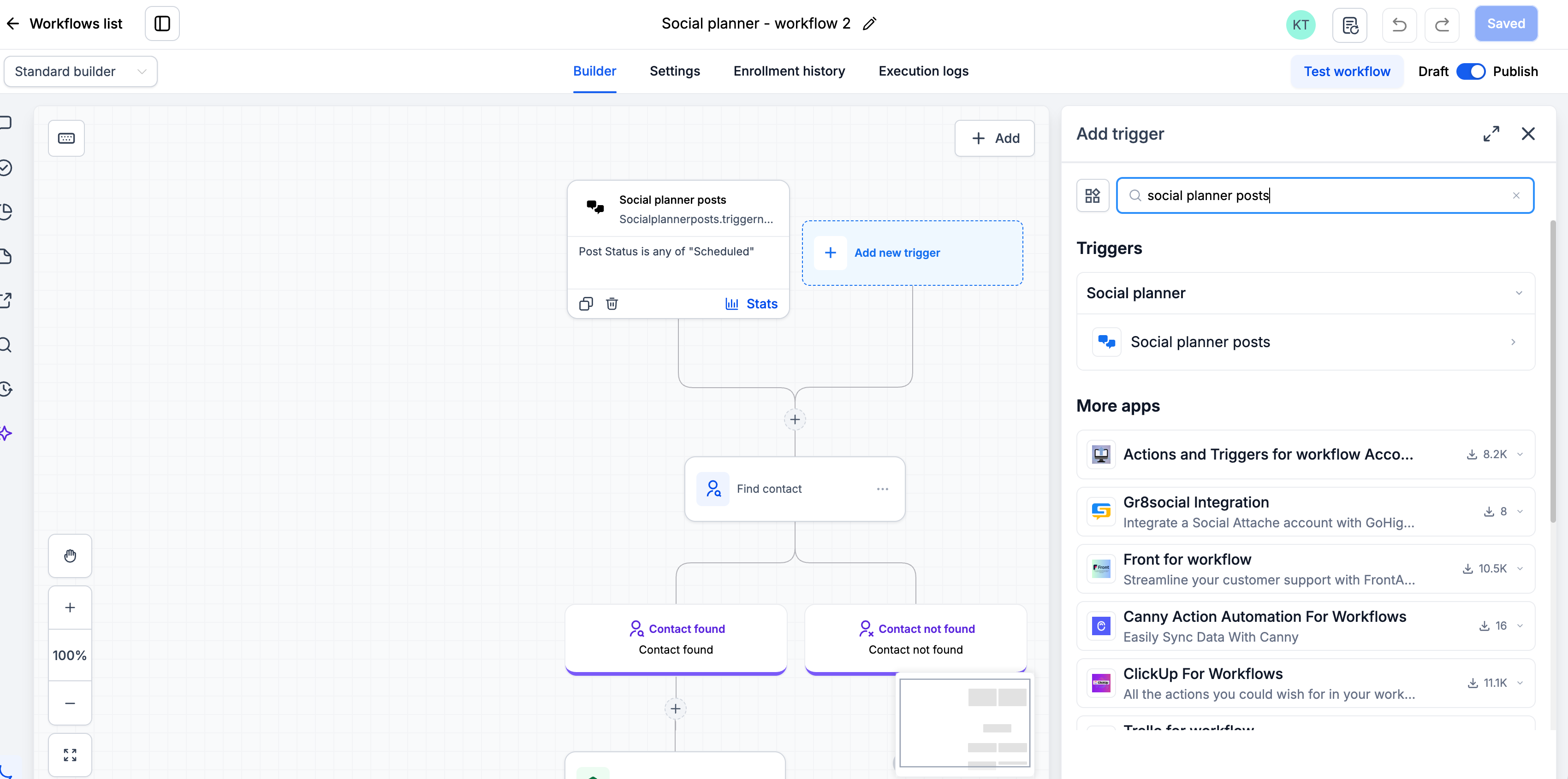The height and width of the screenshot is (779, 1568).
Task: Open the Execution logs tab
Action: click(x=923, y=71)
